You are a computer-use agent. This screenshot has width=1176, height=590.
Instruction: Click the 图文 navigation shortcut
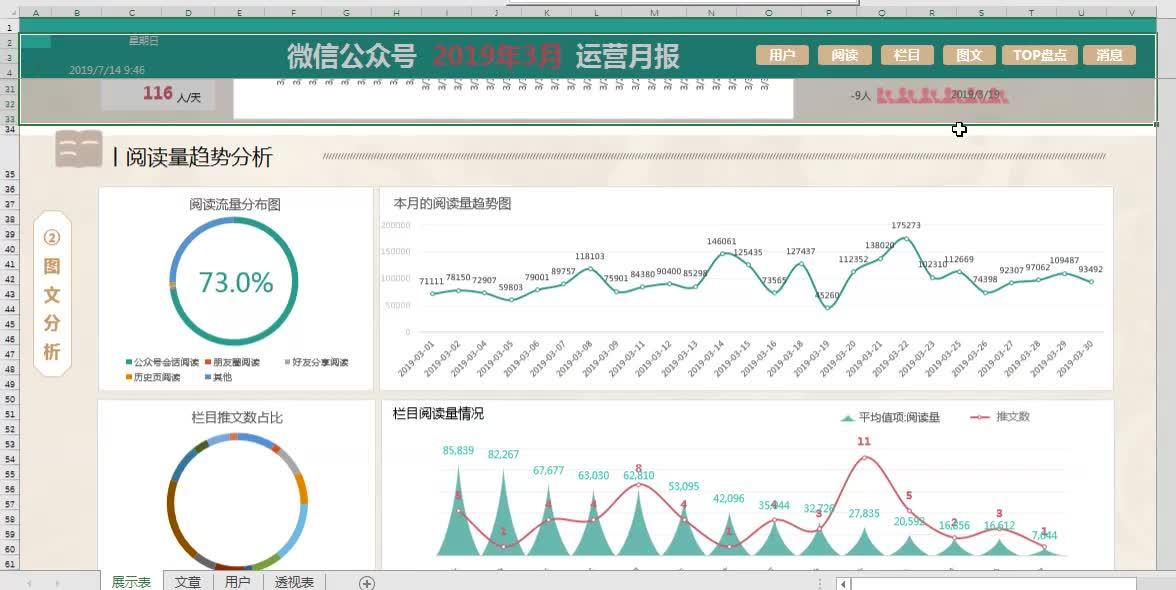[969, 55]
